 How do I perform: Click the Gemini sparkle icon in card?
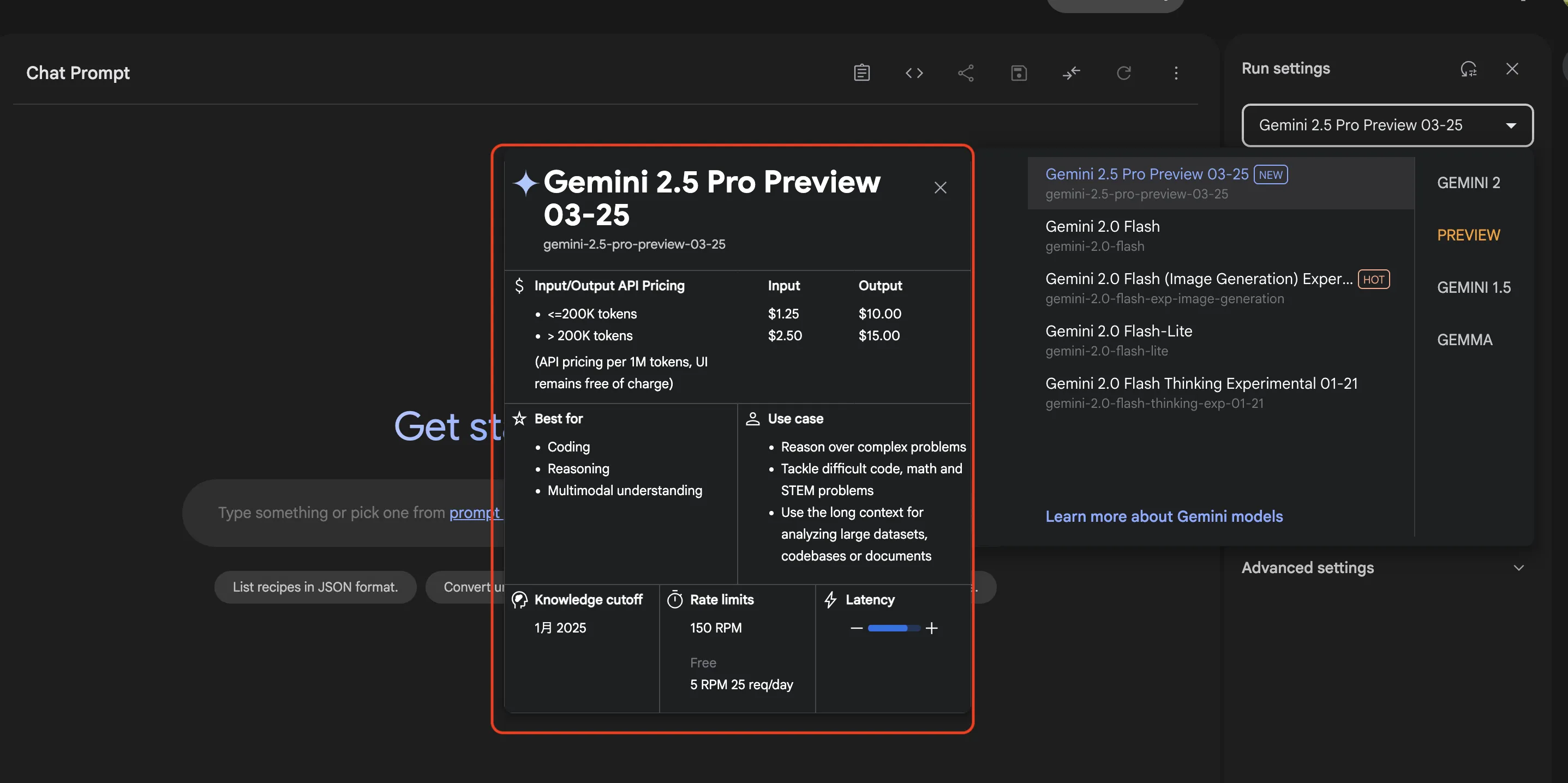point(525,183)
